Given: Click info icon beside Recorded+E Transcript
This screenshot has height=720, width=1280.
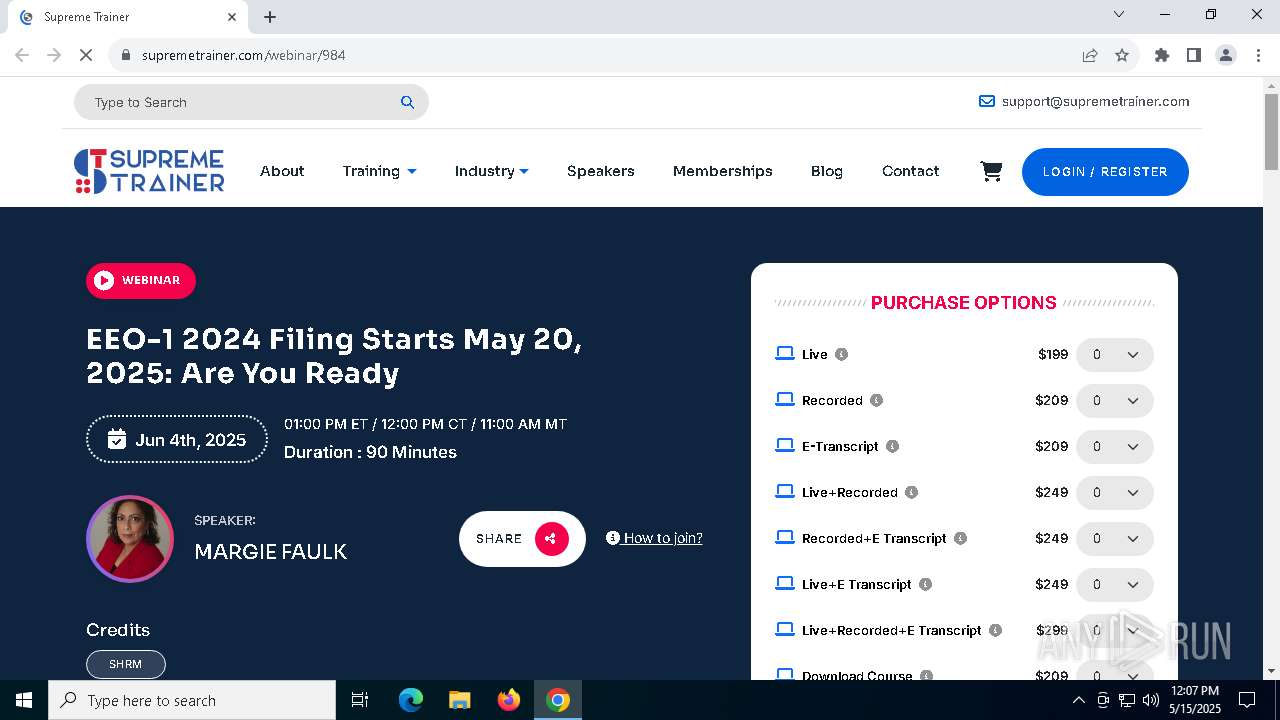Looking at the screenshot, I should pyautogui.click(x=960, y=538).
